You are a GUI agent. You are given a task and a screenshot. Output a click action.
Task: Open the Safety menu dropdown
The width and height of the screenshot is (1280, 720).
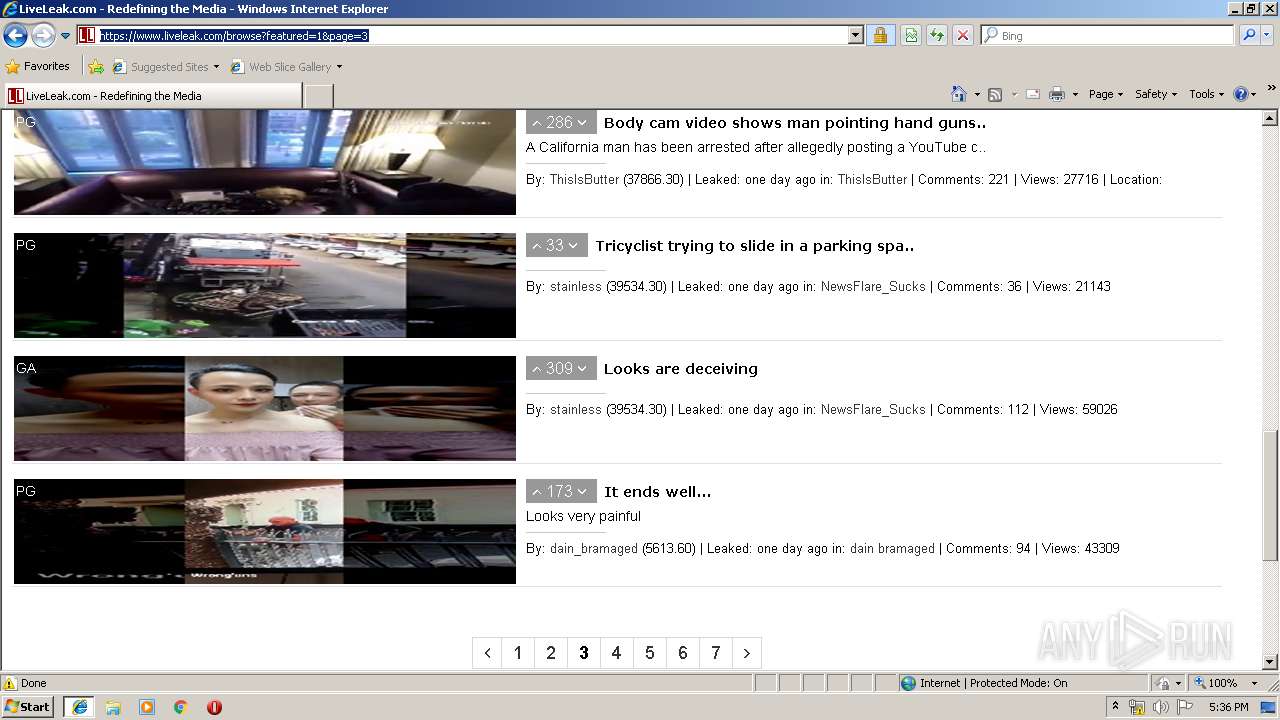pyautogui.click(x=1156, y=94)
